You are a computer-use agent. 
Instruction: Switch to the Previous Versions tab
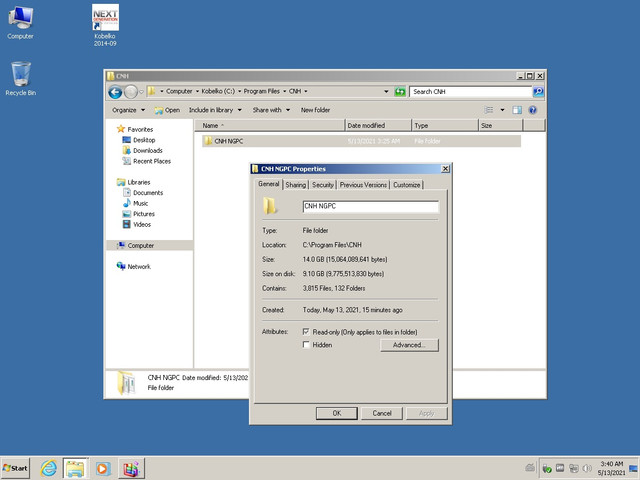[x=363, y=185]
